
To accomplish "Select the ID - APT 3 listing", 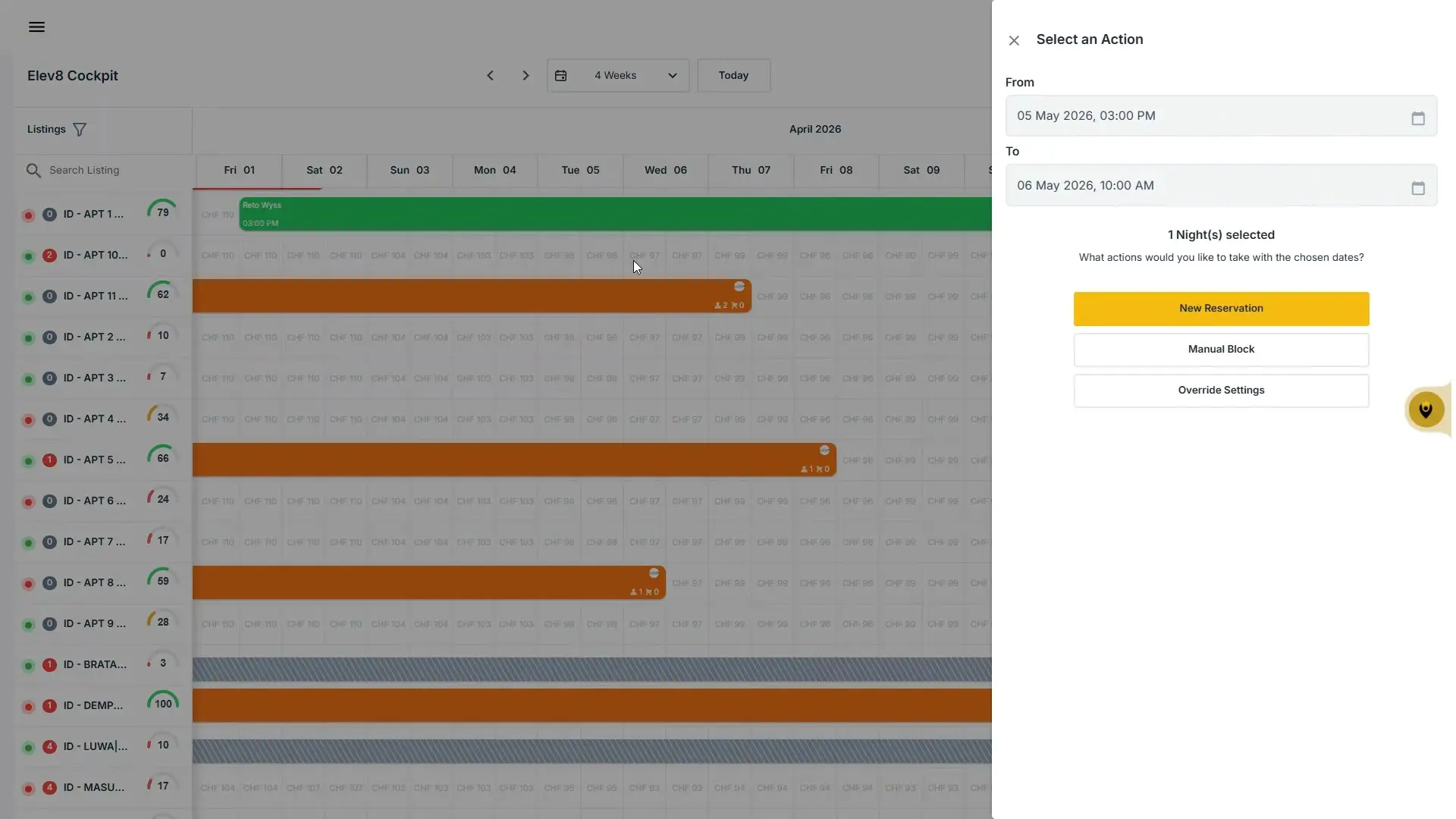I will pos(95,378).
